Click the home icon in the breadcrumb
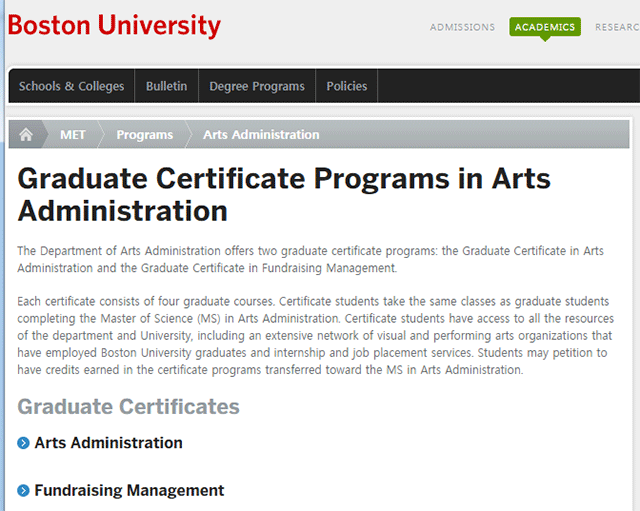The height and width of the screenshot is (511, 640). click(26, 134)
